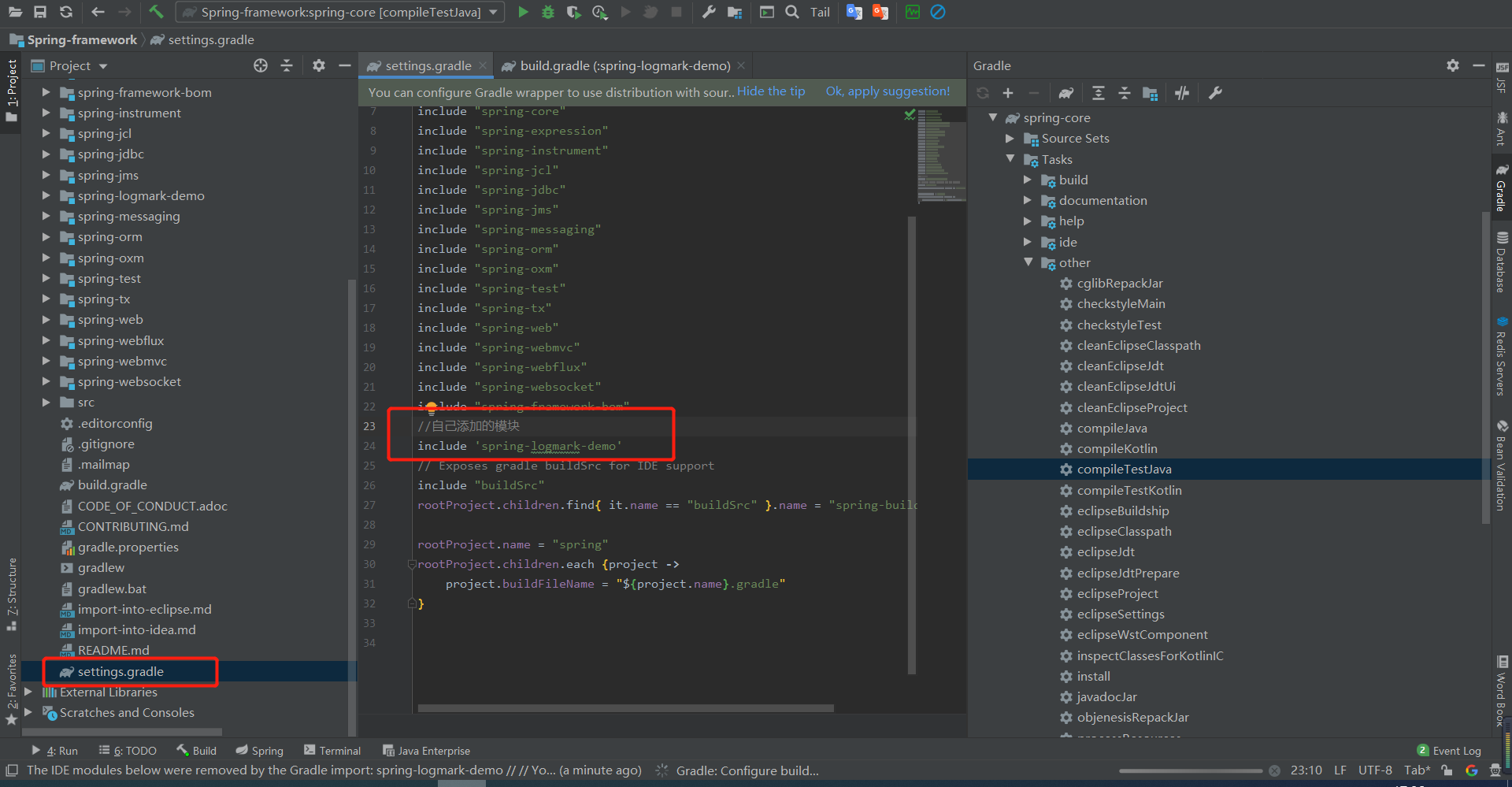Select gradle.properties in the project tree
This screenshot has width=1512, height=787.
[x=128, y=547]
